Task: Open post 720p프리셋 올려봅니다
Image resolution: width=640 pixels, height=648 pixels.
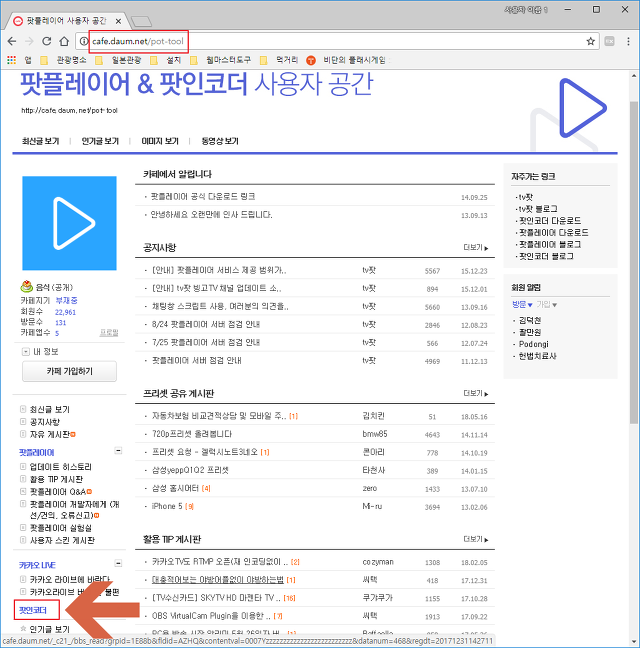Action: (192, 434)
